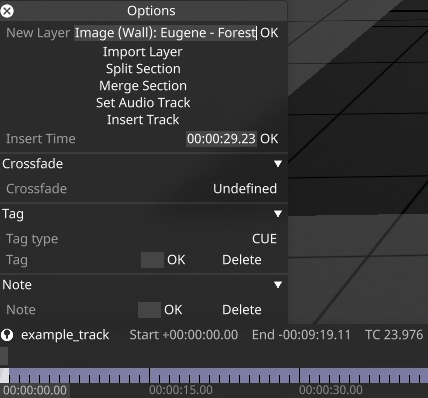The height and width of the screenshot is (398, 428).
Task: Click the Insert Time value field
Action: 221,139
